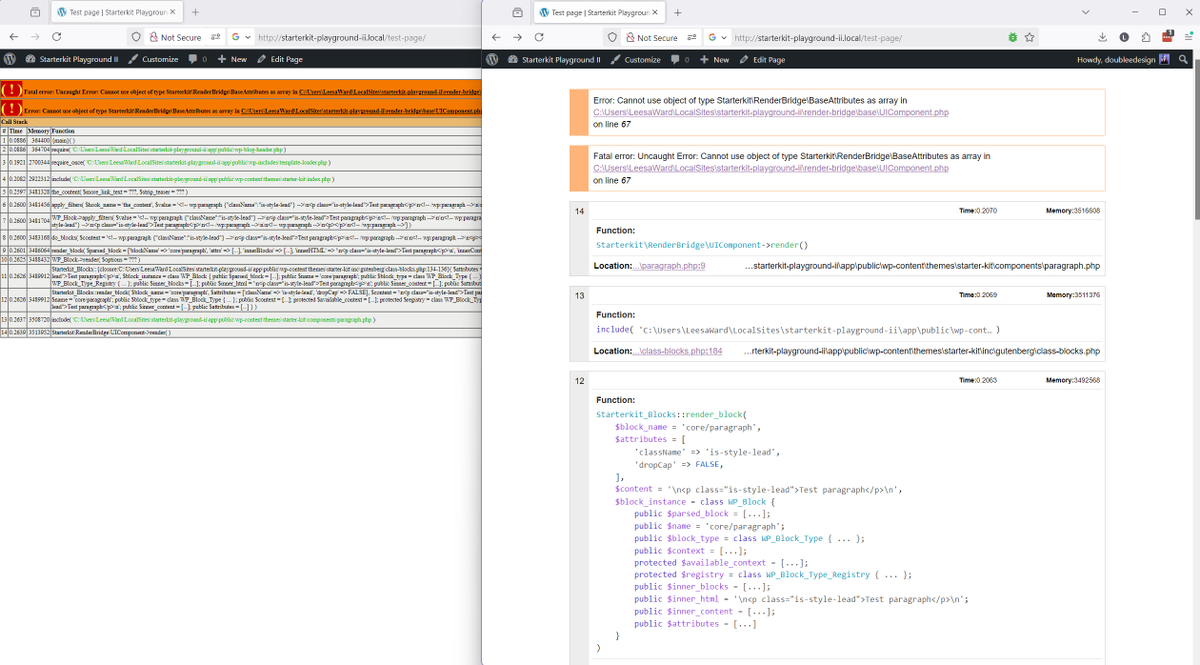This screenshot has height=665, width=1200.
Task: Open WordPress logo menu in left window admin bar
Action: pyautogui.click(x=10, y=59)
